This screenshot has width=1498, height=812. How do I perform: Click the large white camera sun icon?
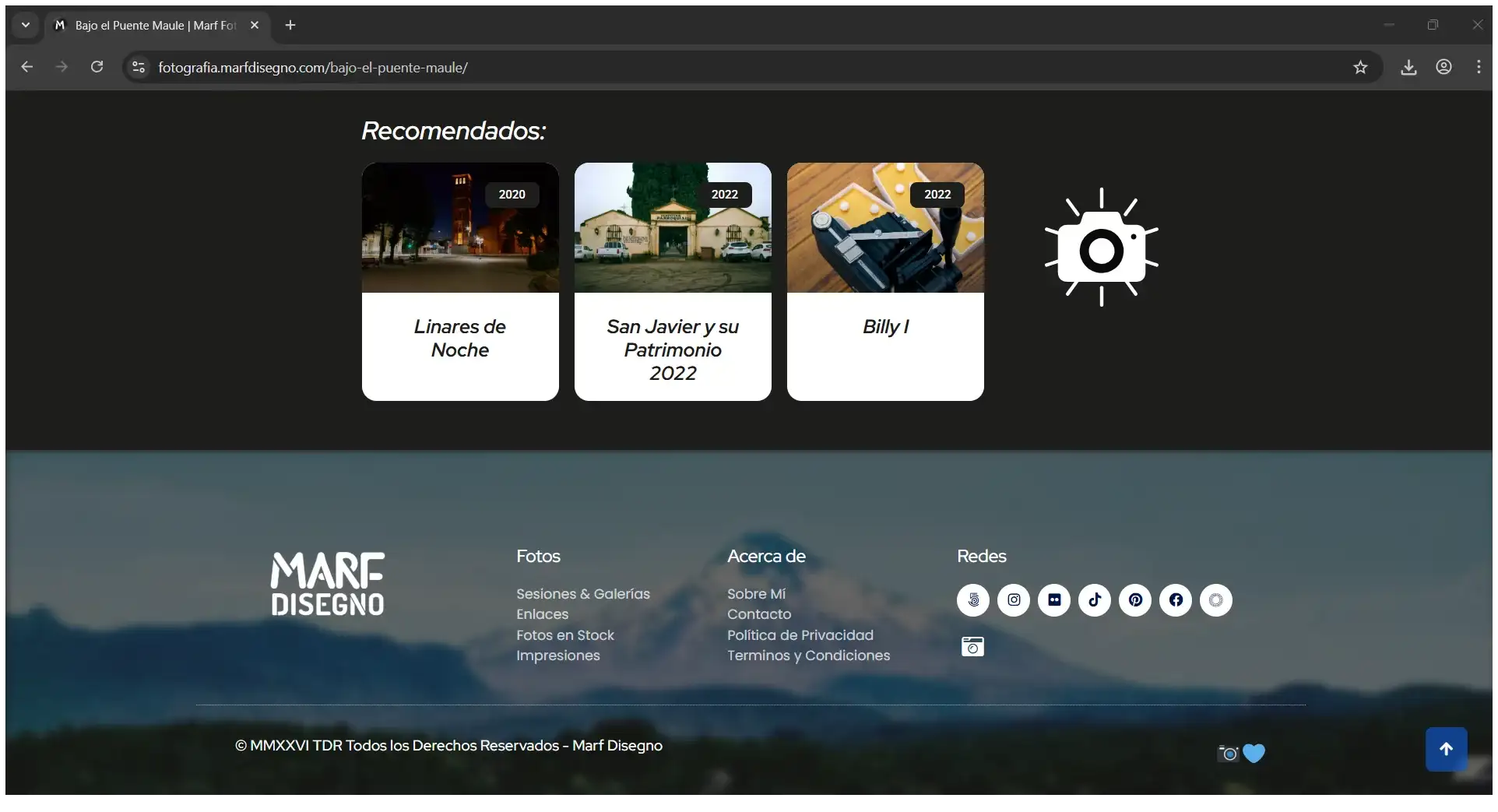[1101, 248]
